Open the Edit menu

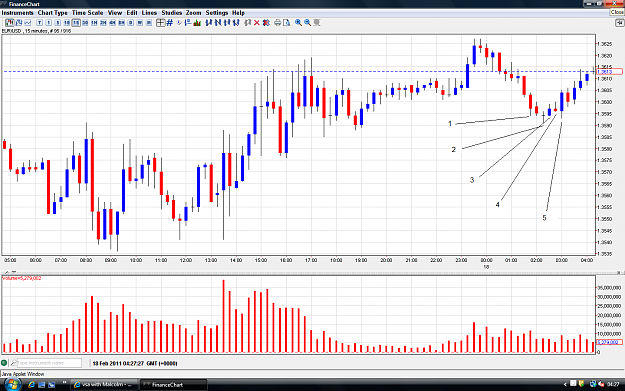pos(132,13)
